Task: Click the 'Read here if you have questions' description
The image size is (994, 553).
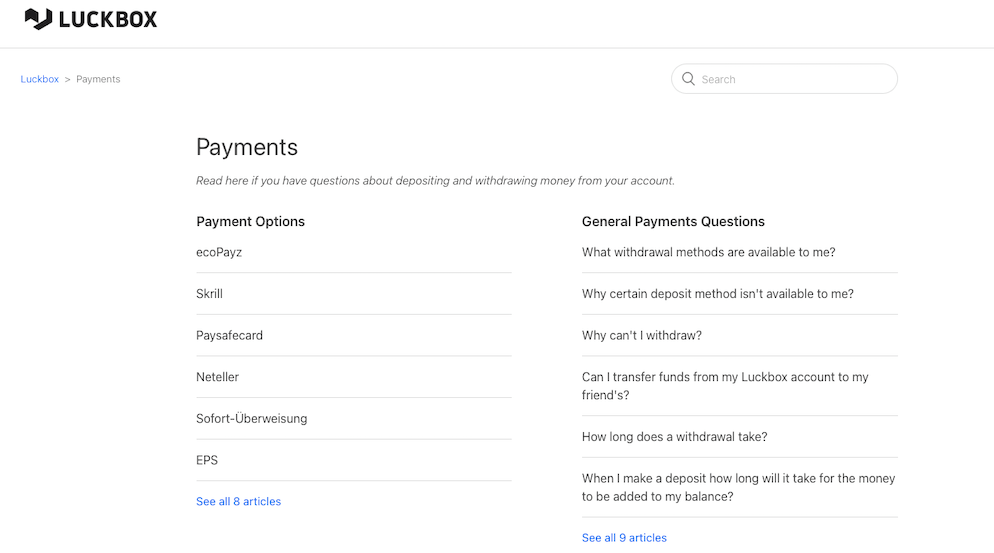Action: [x=436, y=181]
